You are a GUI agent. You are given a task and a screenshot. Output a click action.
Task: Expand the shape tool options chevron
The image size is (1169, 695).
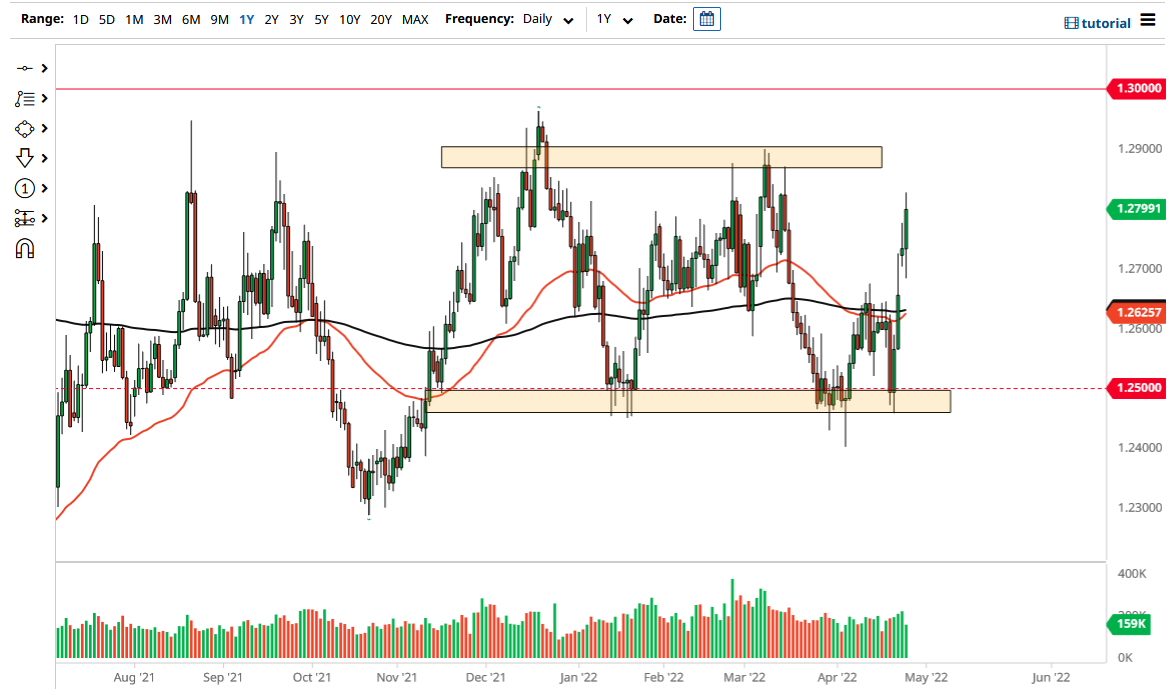tap(44, 128)
